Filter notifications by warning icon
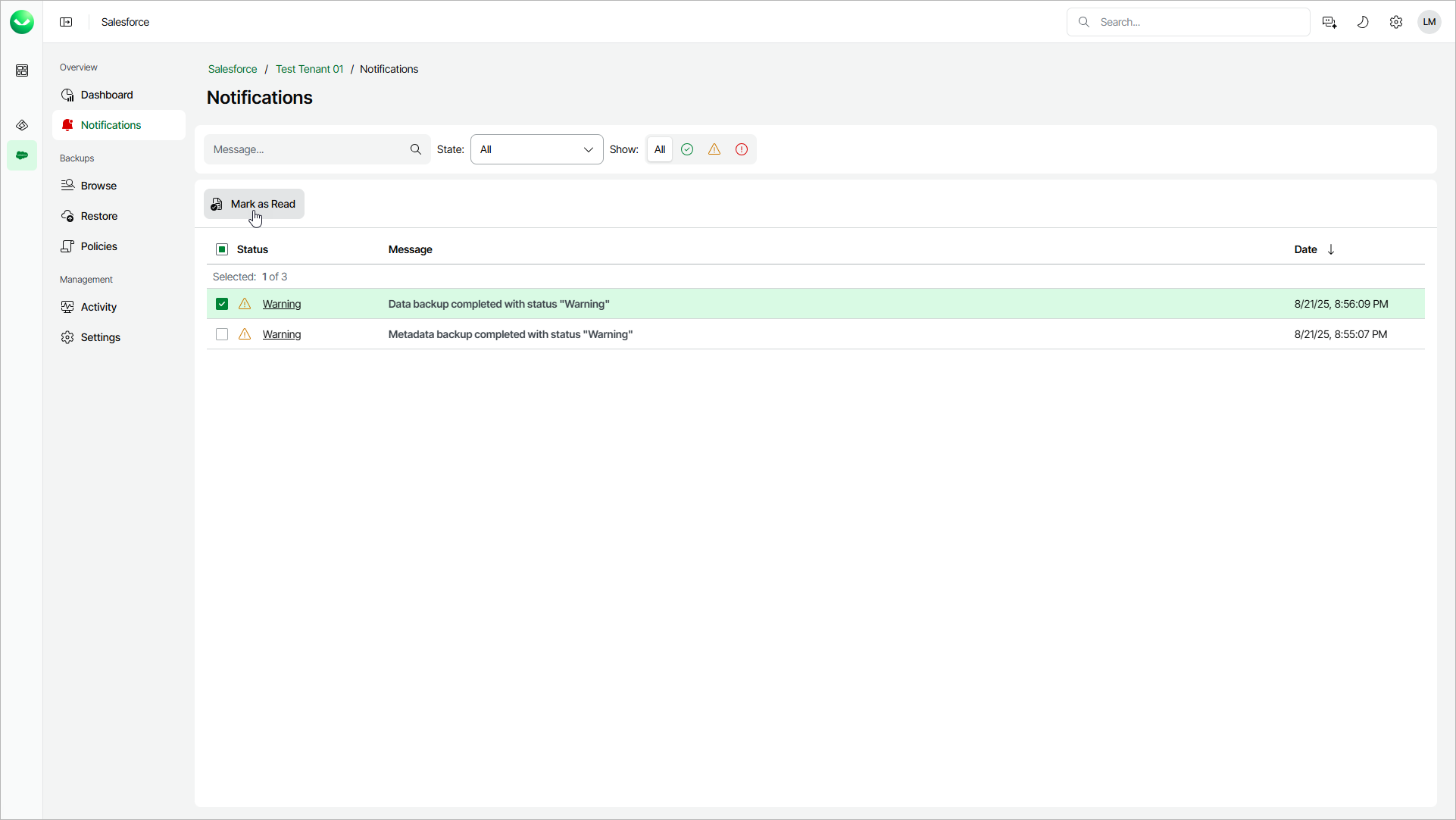 (x=714, y=149)
